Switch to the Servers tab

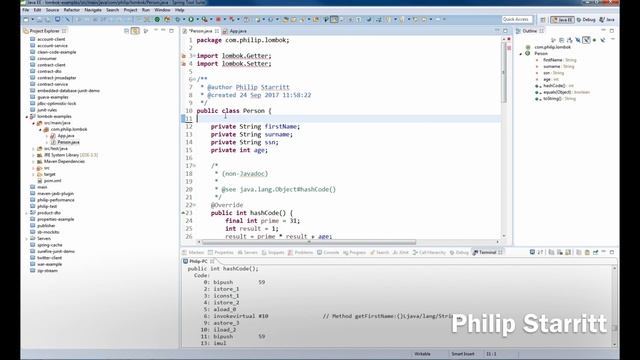(248, 253)
